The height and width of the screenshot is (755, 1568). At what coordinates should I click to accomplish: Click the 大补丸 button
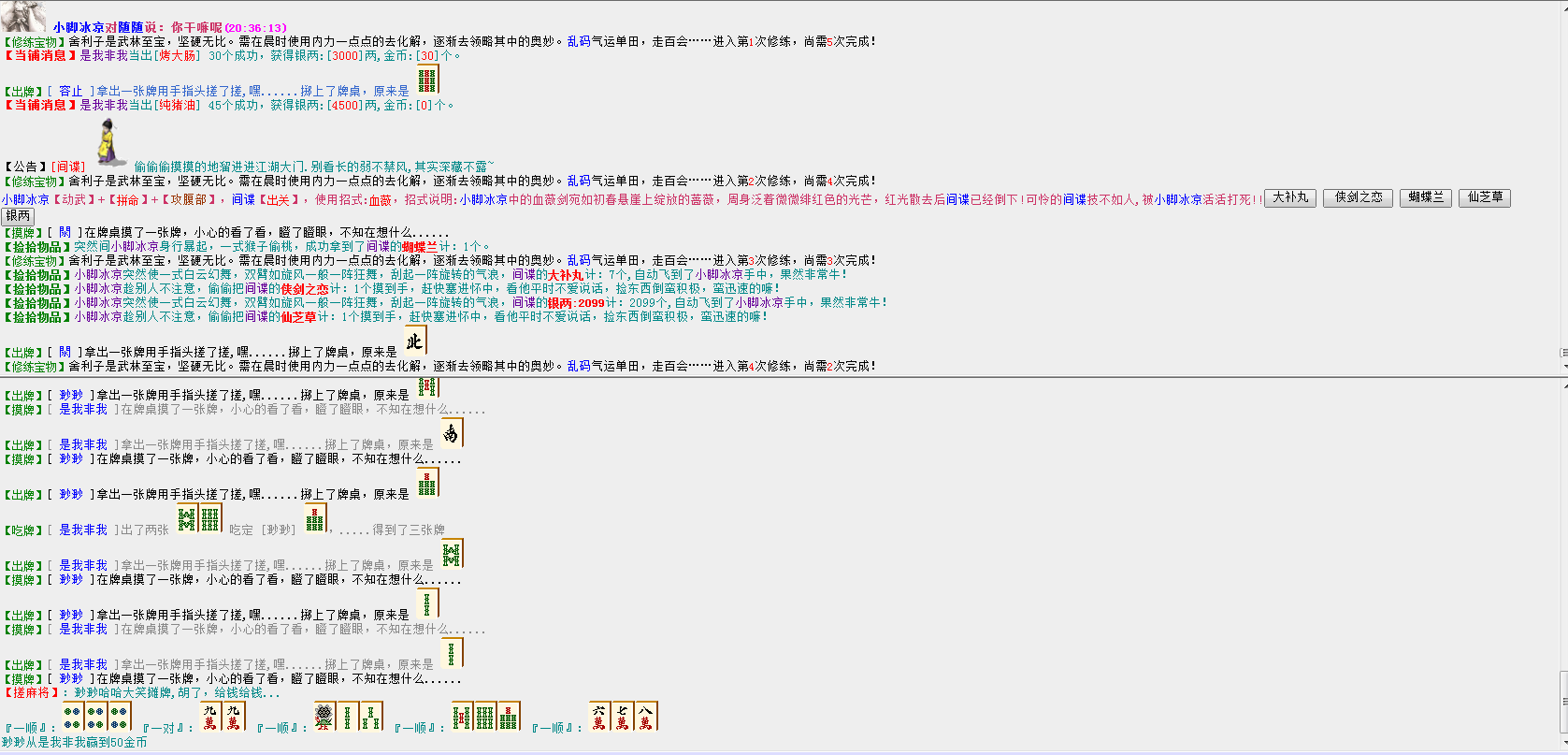point(1290,198)
